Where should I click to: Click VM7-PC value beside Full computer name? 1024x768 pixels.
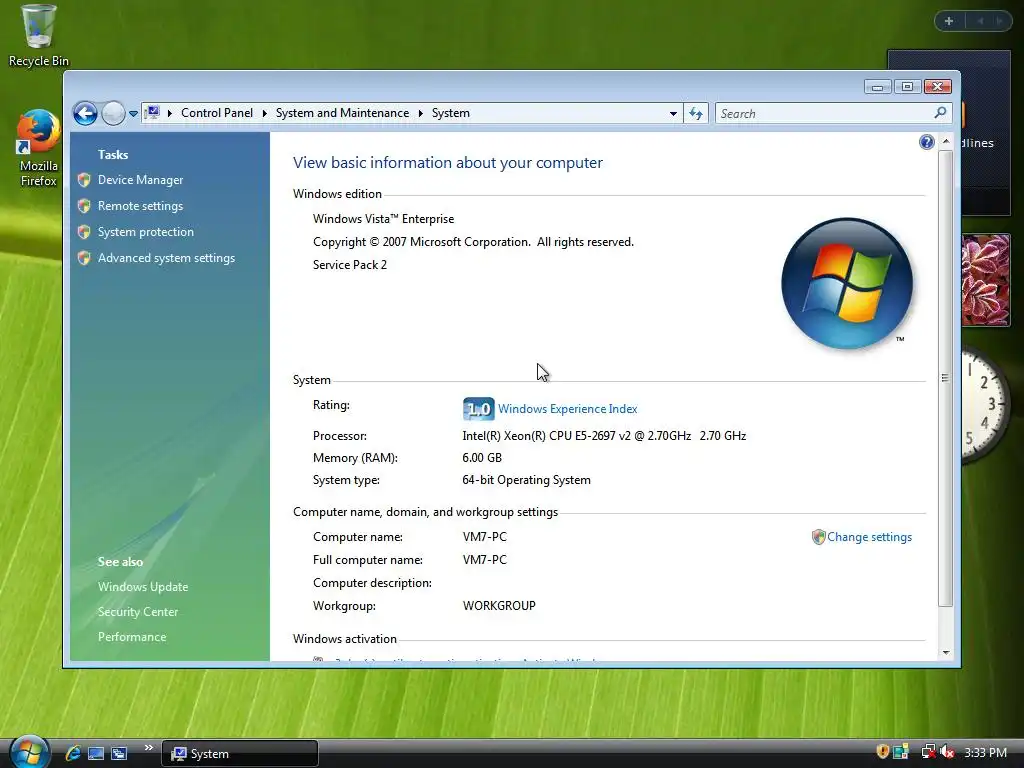pos(485,560)
